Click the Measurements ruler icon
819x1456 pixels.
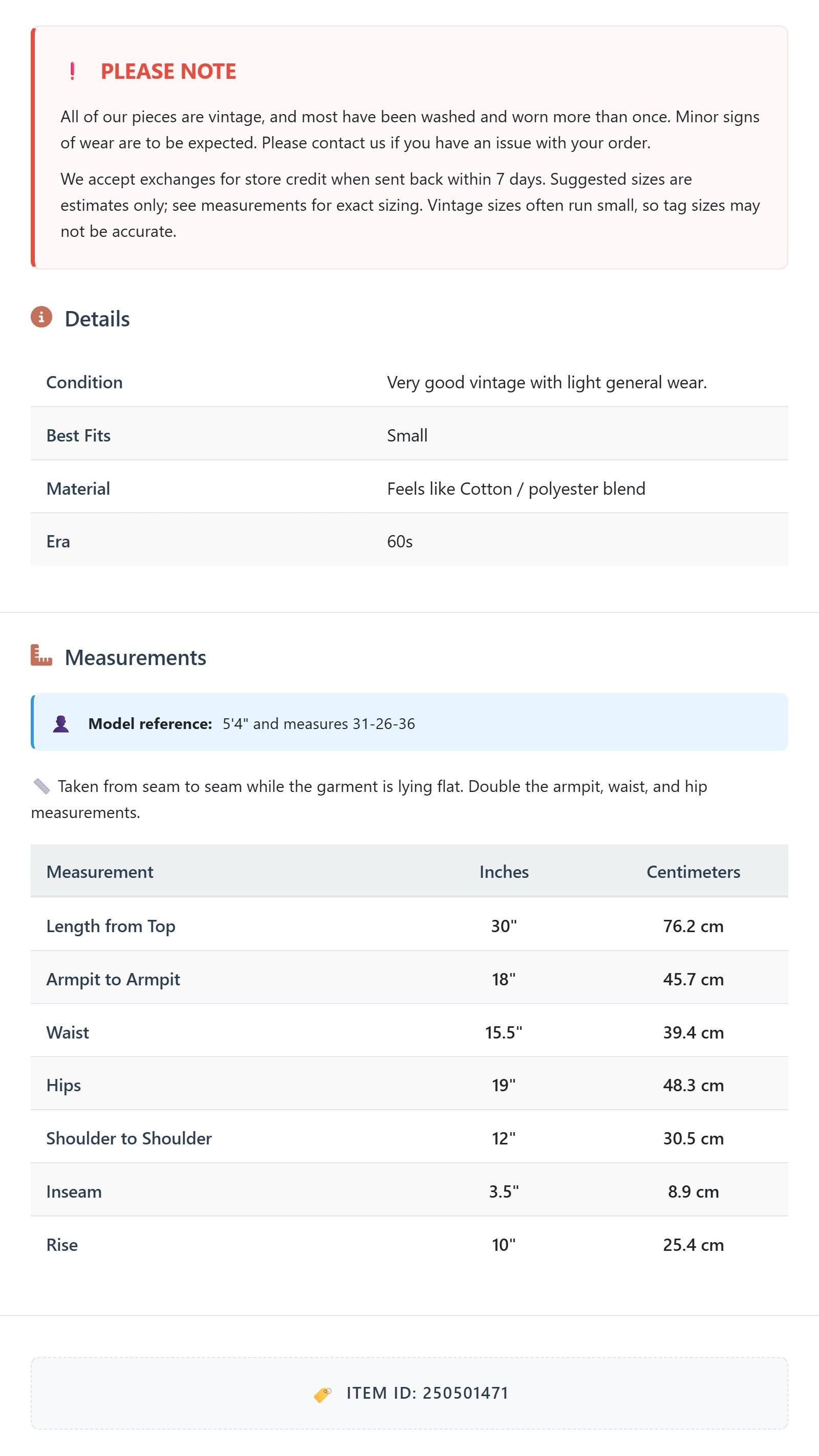point(41,655)
